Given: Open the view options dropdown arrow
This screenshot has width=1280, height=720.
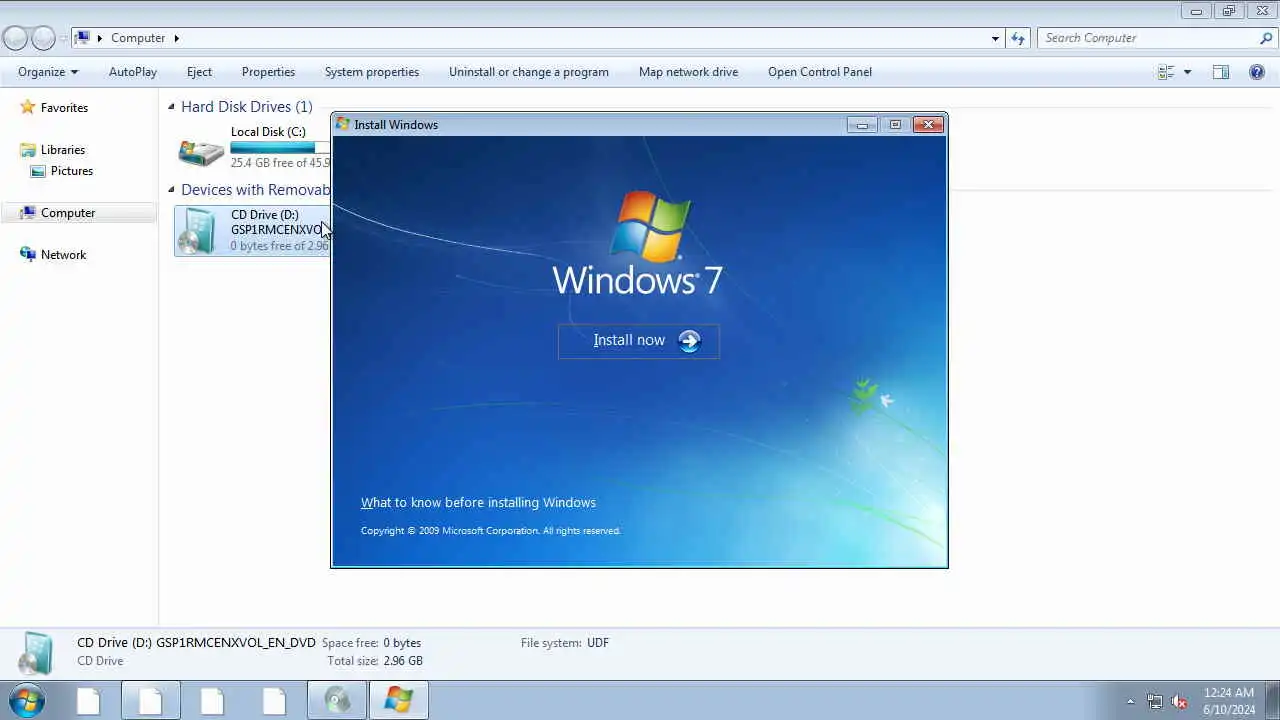Looking at the screenshot, I should [x=1187, y=72].
